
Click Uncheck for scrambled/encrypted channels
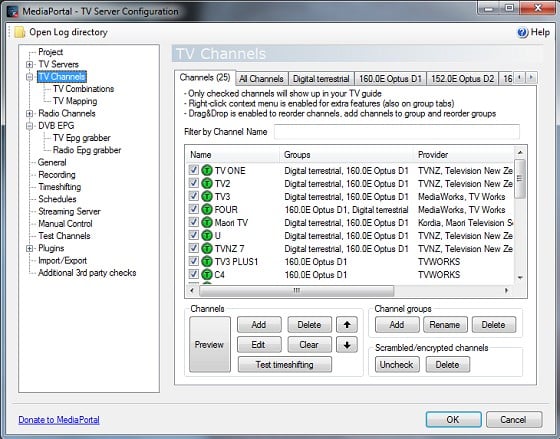[x=397, y=365]
